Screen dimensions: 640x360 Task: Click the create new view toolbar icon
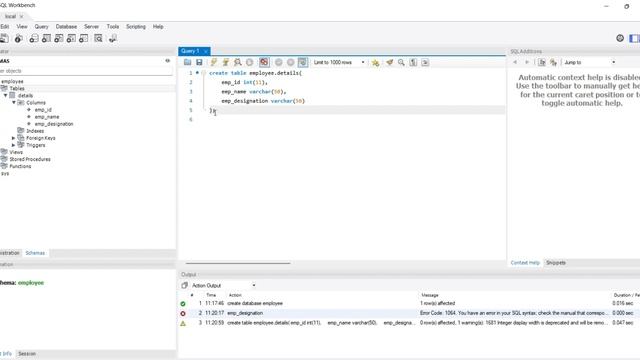(59, 38)
